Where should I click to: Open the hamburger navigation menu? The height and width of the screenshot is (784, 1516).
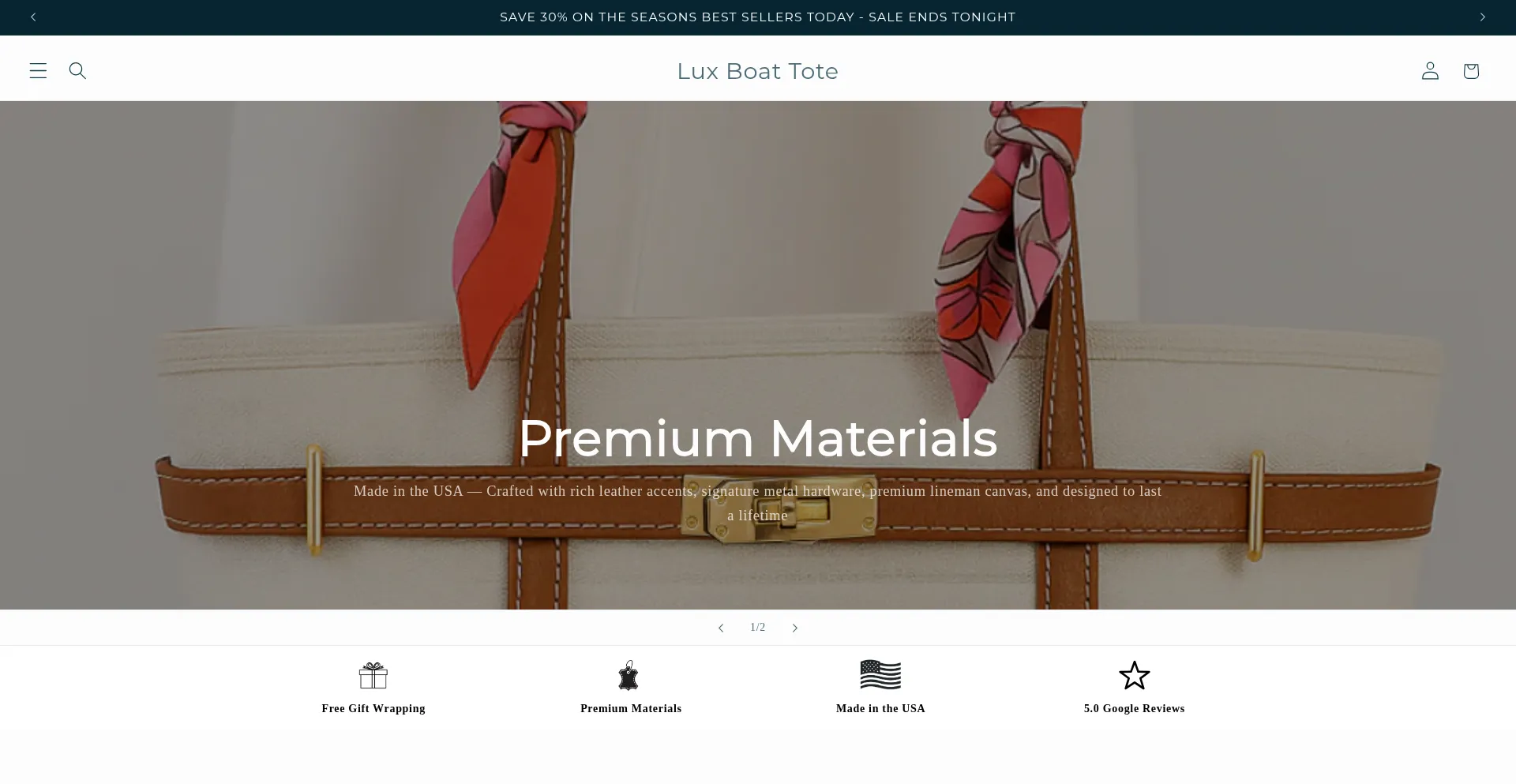pos(38,71)
